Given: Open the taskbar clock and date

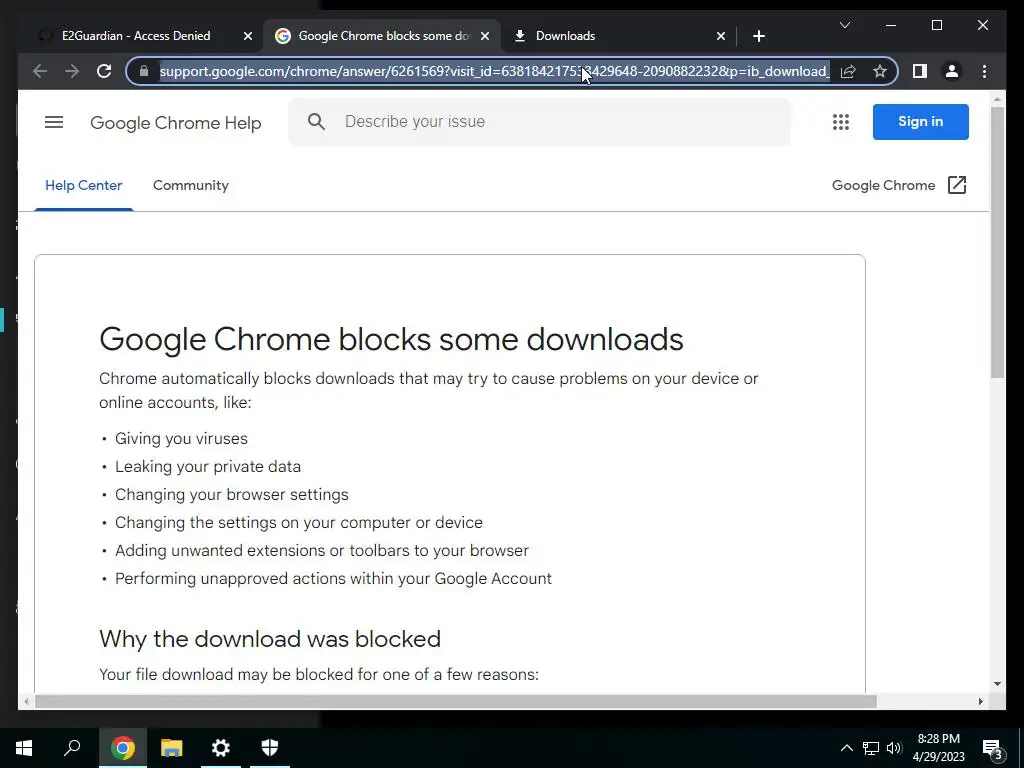Looking at the screenshot, I should coord(938,748).
